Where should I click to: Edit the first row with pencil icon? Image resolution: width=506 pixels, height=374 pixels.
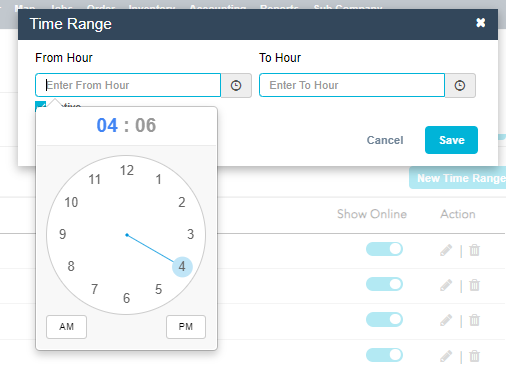click(446, 250)
